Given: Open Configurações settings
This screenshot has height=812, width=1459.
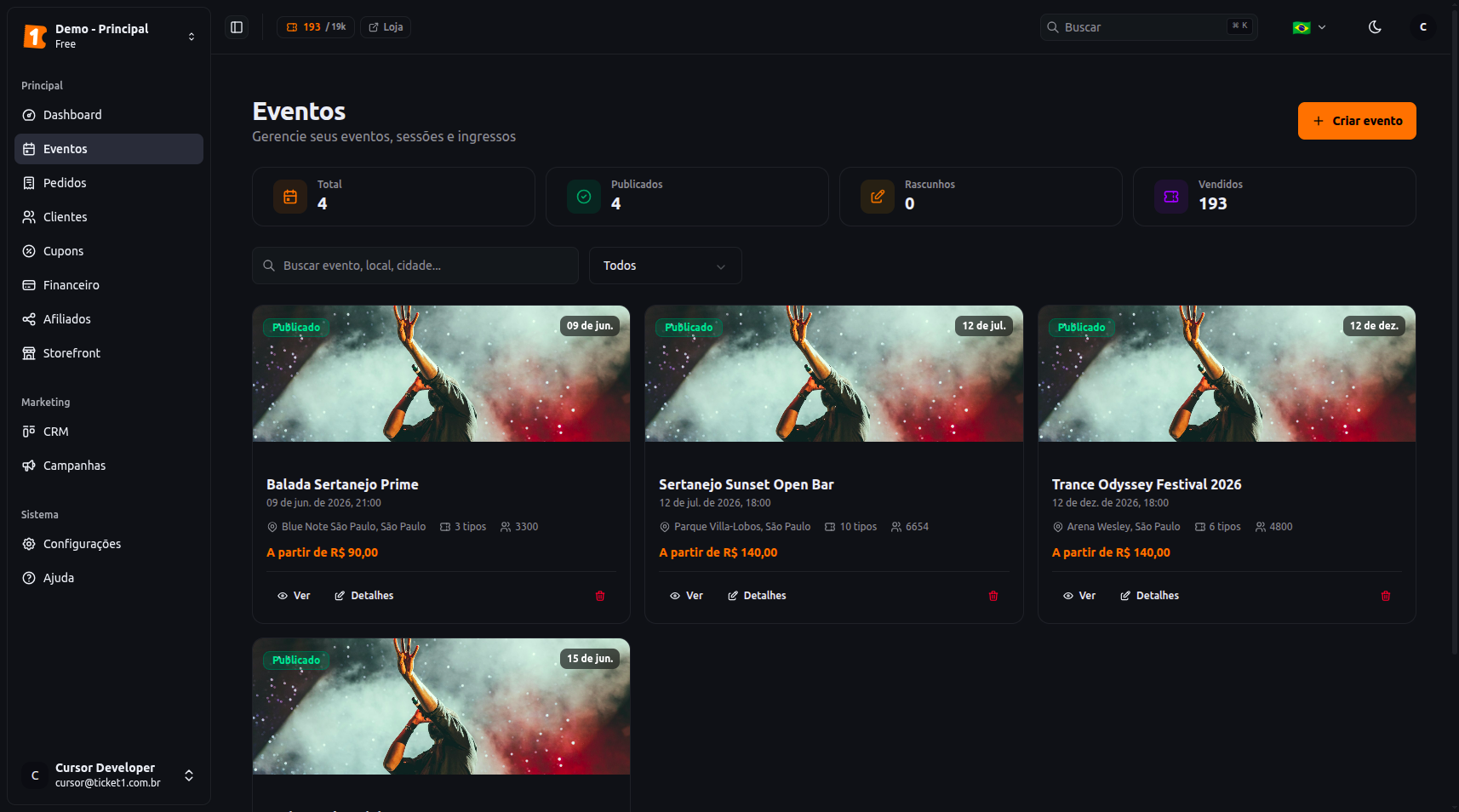Looking at the screenshot, I should pos(109,544).
